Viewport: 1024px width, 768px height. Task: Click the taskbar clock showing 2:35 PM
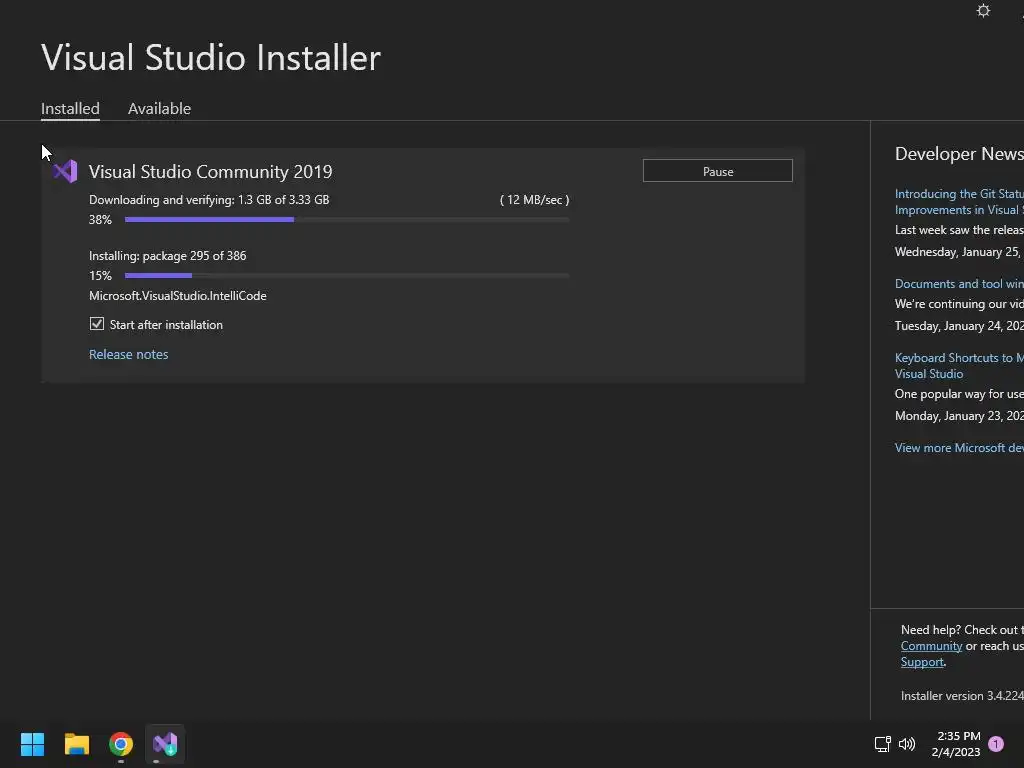click(956, 744)
